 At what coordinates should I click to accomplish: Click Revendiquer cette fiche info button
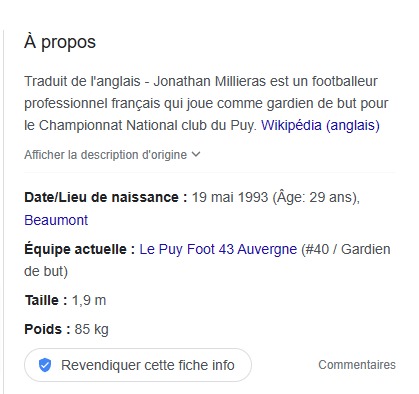138,365
